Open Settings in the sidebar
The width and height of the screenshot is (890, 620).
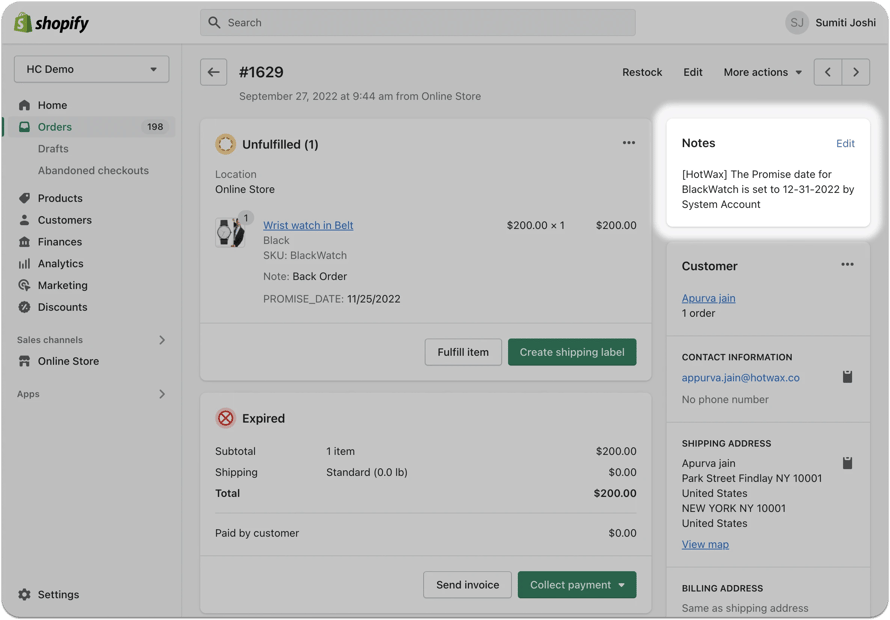(58, 594)
